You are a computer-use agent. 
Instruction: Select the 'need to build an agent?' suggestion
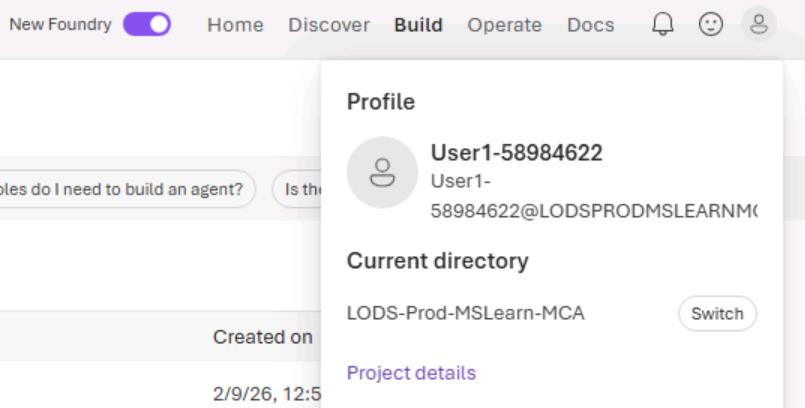click(127, 189)
